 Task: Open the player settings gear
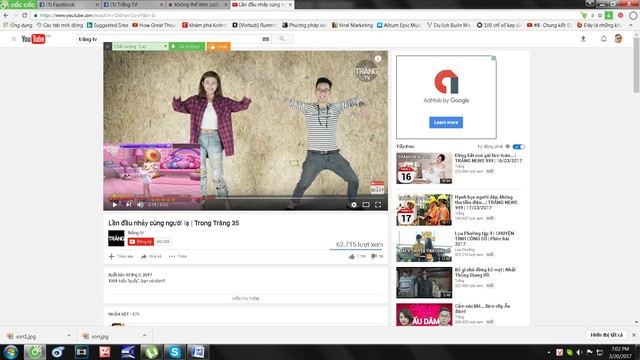coord(353,204)
